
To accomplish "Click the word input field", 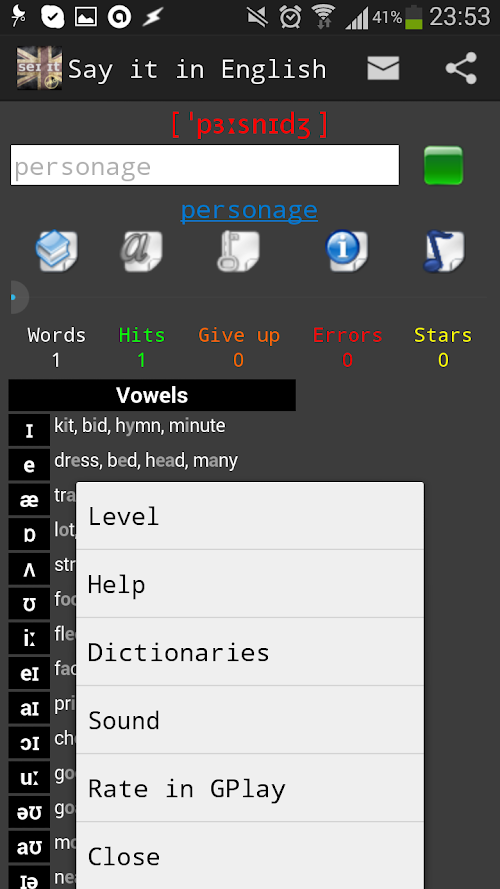I will [x=205, y=165].
